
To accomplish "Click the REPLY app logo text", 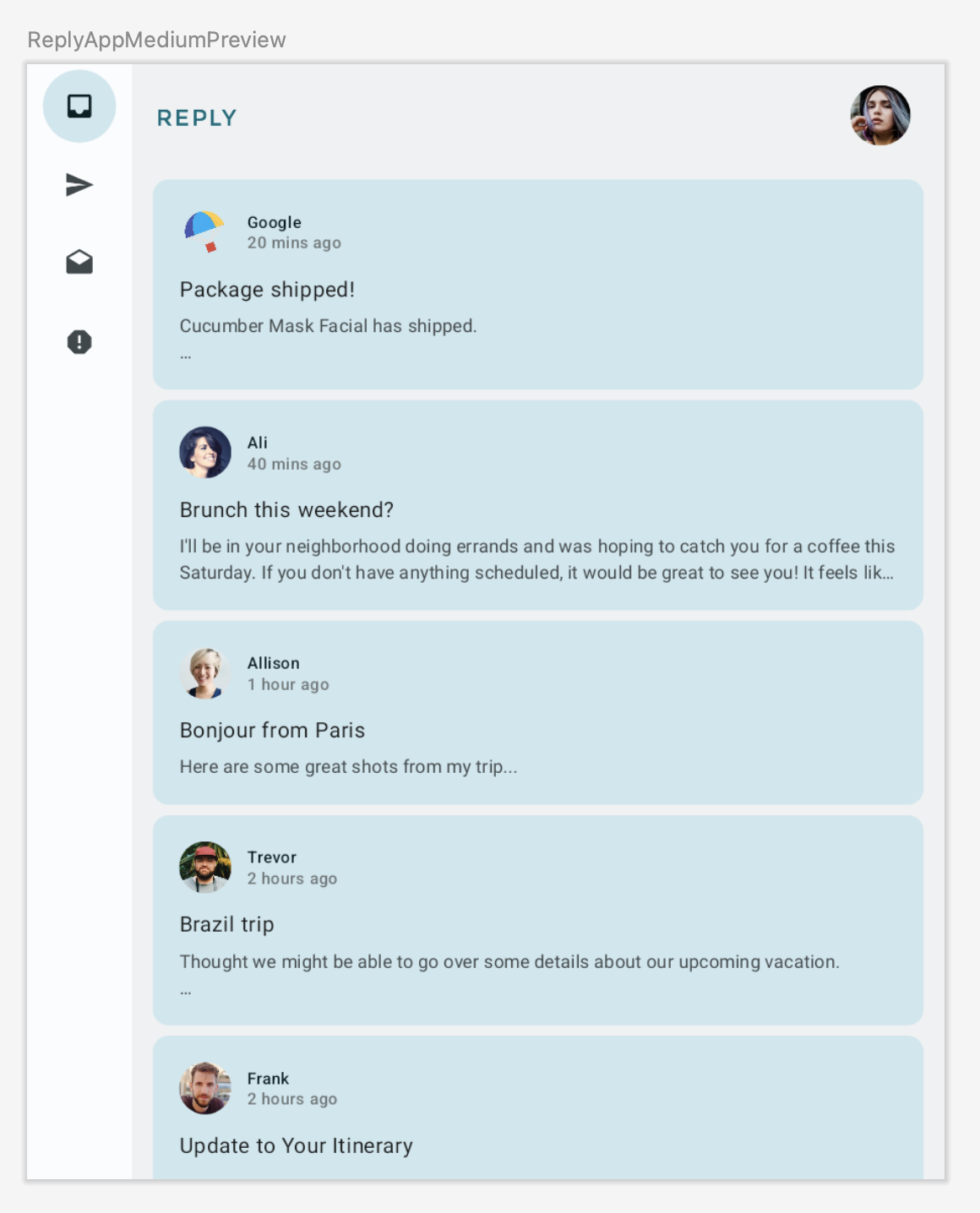I will [x=197, y=118].
